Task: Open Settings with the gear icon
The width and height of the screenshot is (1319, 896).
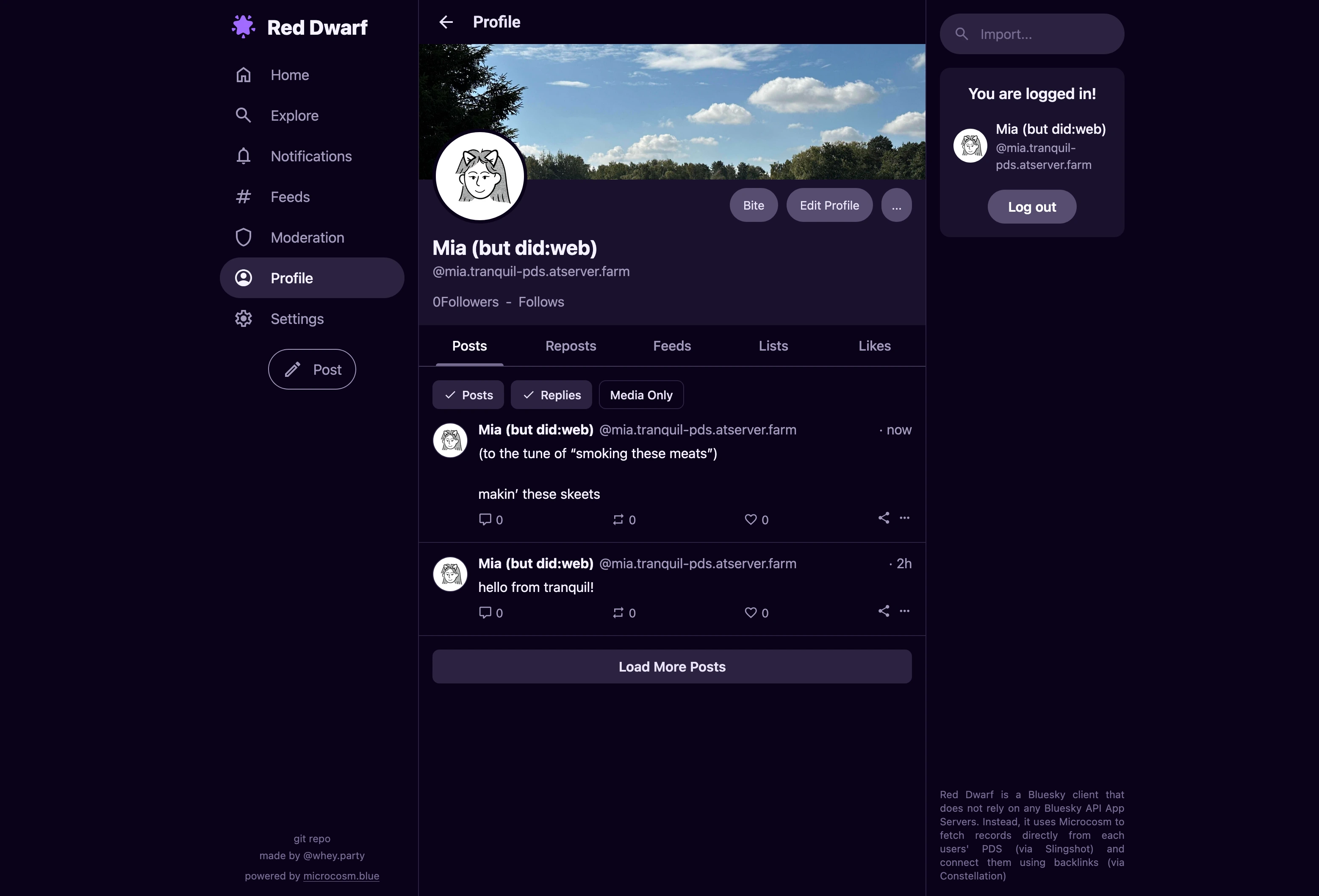Action: pos(244,318)
